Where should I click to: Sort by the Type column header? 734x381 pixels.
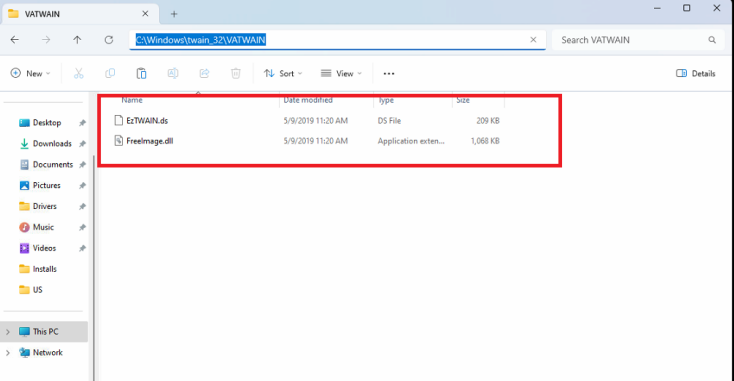386,100
